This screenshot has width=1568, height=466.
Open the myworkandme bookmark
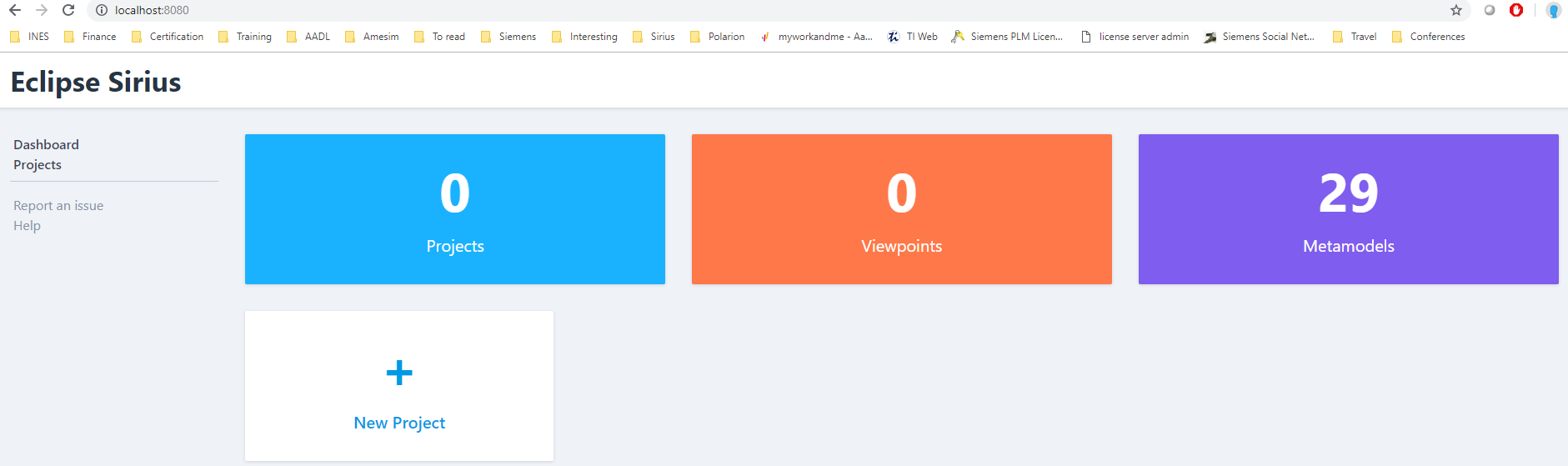point(817,37)
